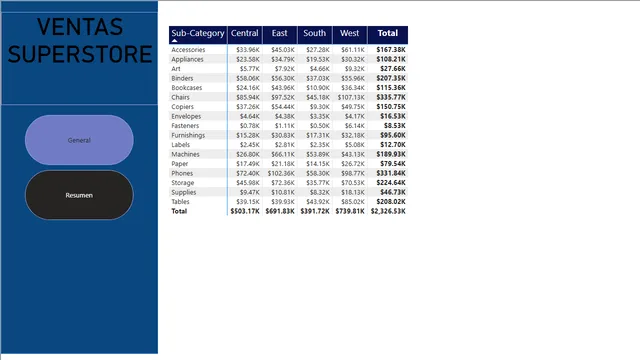Select the Envelopes row label
The image size is (640, 360).
[x=186, y=116]
